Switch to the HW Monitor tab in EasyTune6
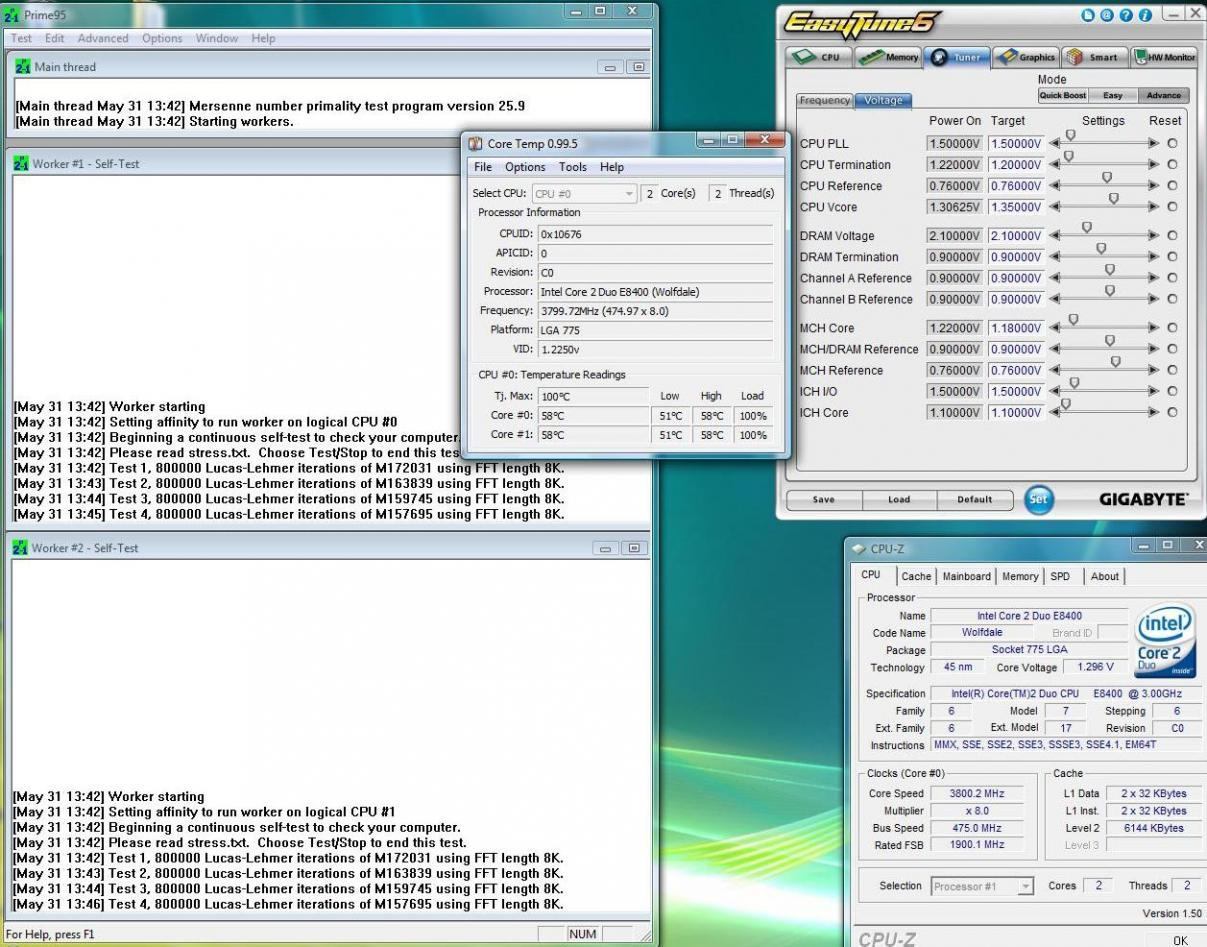 point(1164,57)
